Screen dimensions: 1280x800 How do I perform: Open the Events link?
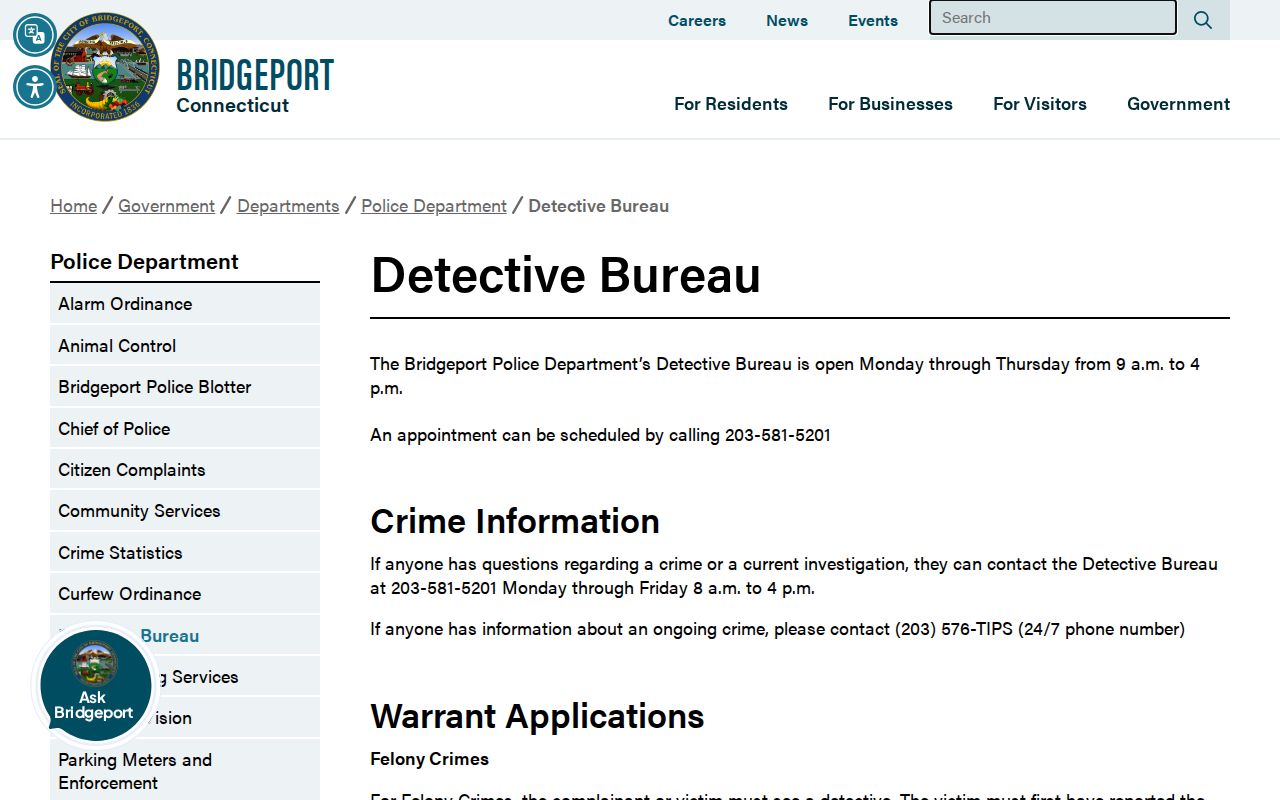pyautogui.click(x=873, y=20)
